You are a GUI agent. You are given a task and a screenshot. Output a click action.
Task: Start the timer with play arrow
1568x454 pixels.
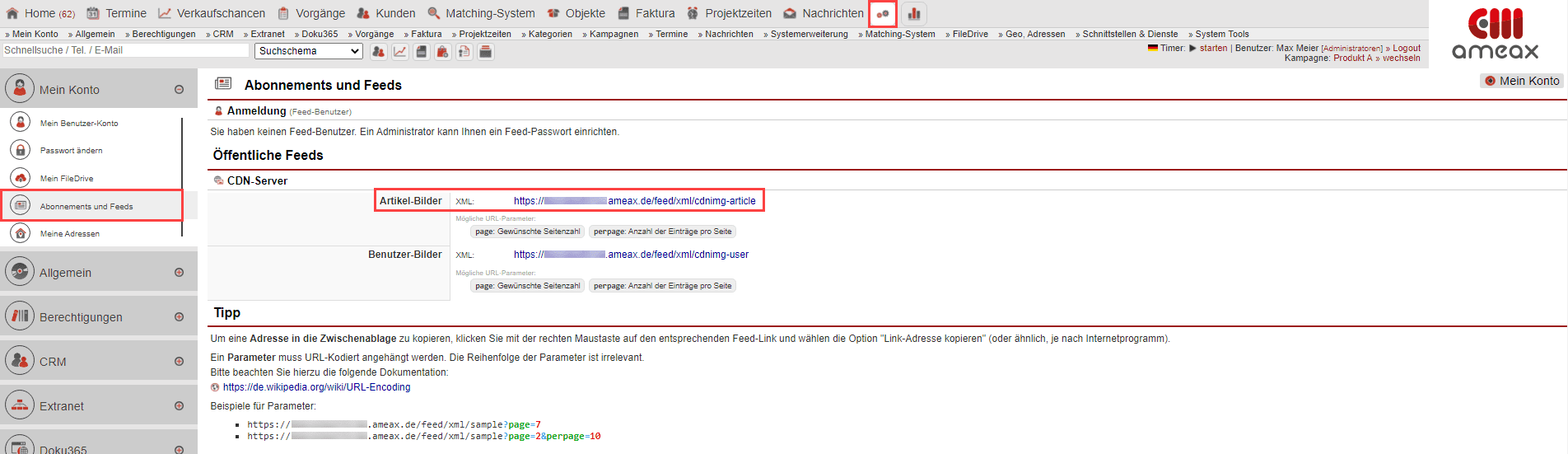tap(1192, 48)
